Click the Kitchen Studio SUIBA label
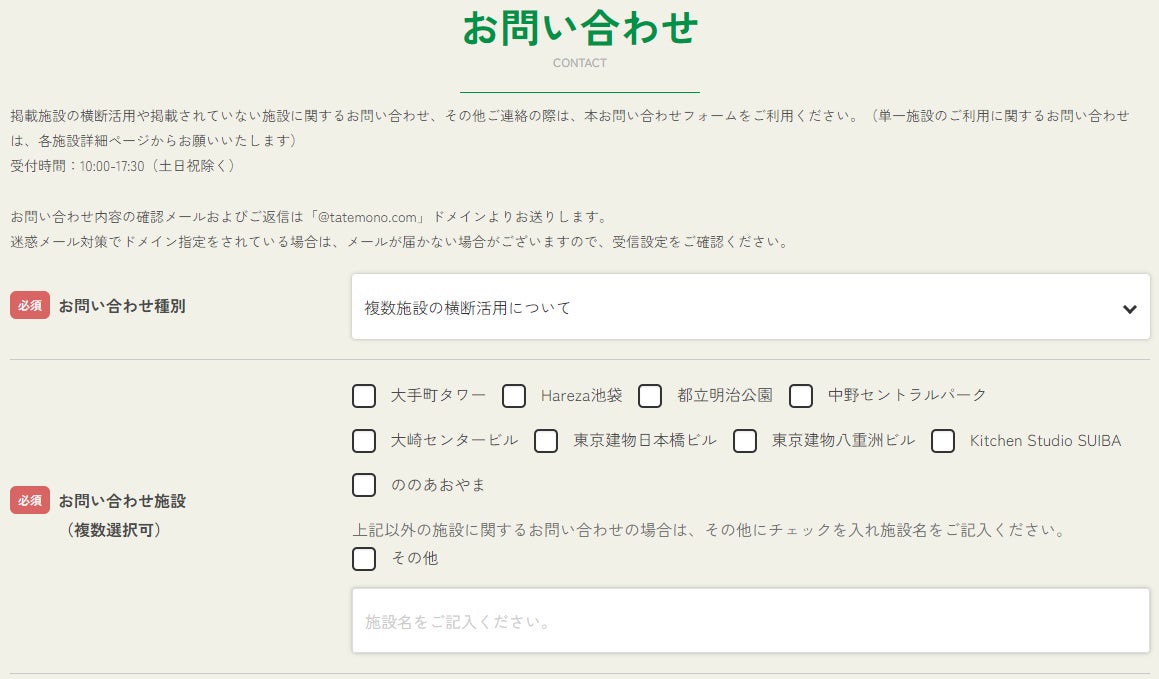 coord(1045,441)
